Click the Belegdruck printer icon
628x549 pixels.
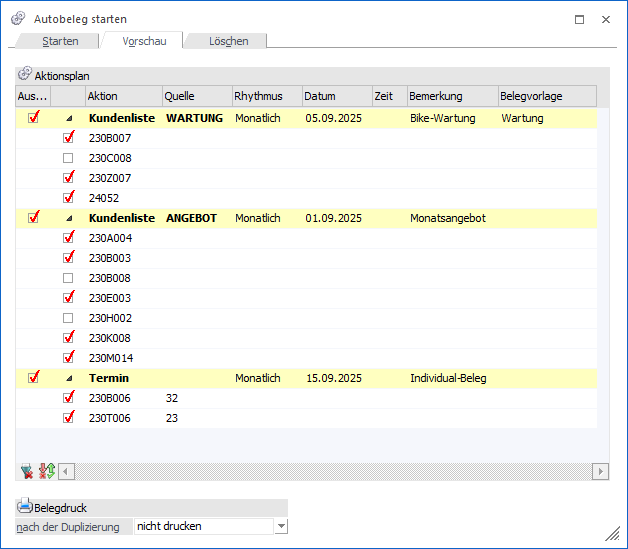tap(25, 506)
